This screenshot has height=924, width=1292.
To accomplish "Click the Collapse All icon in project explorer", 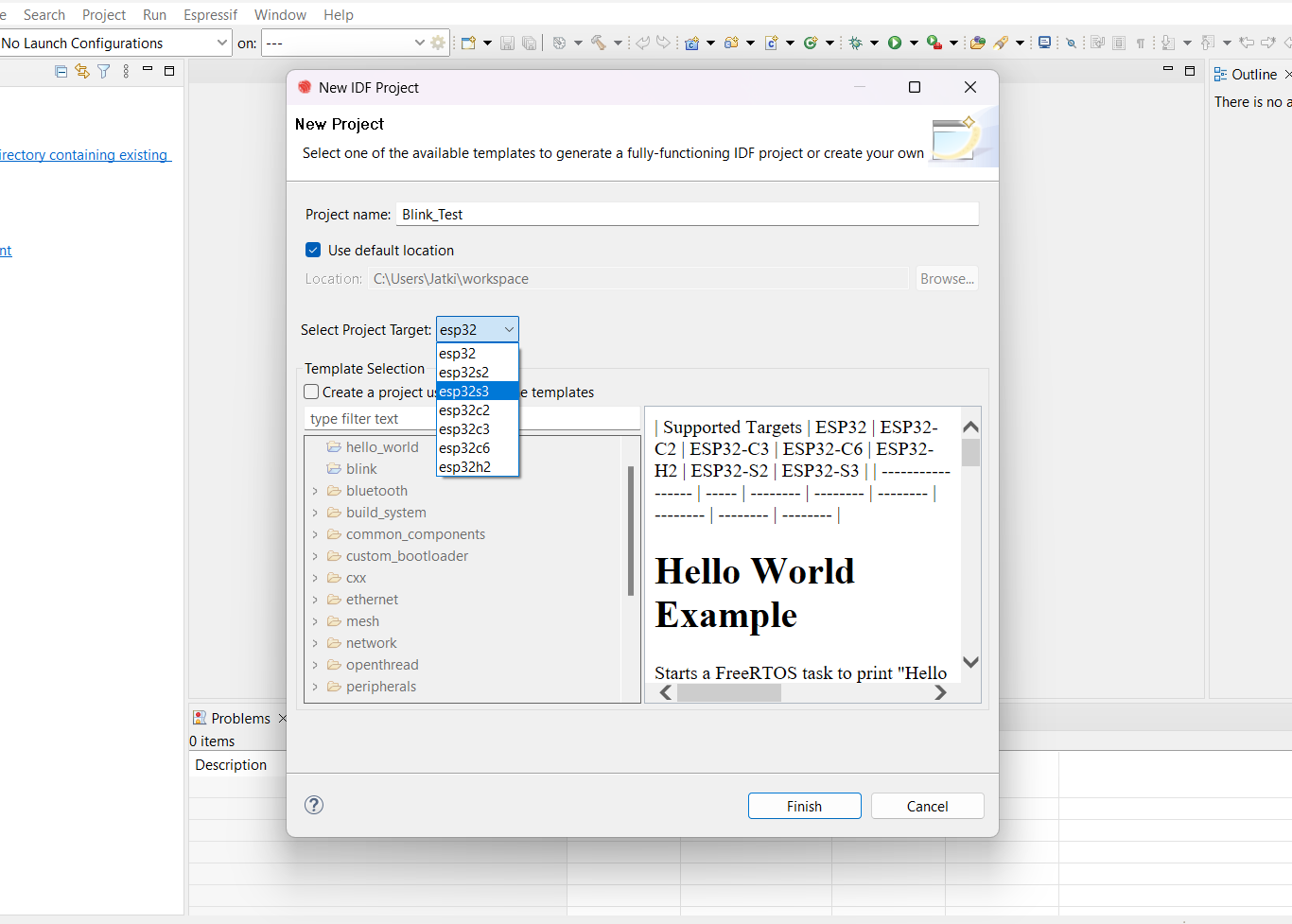I will pos(61,71).
